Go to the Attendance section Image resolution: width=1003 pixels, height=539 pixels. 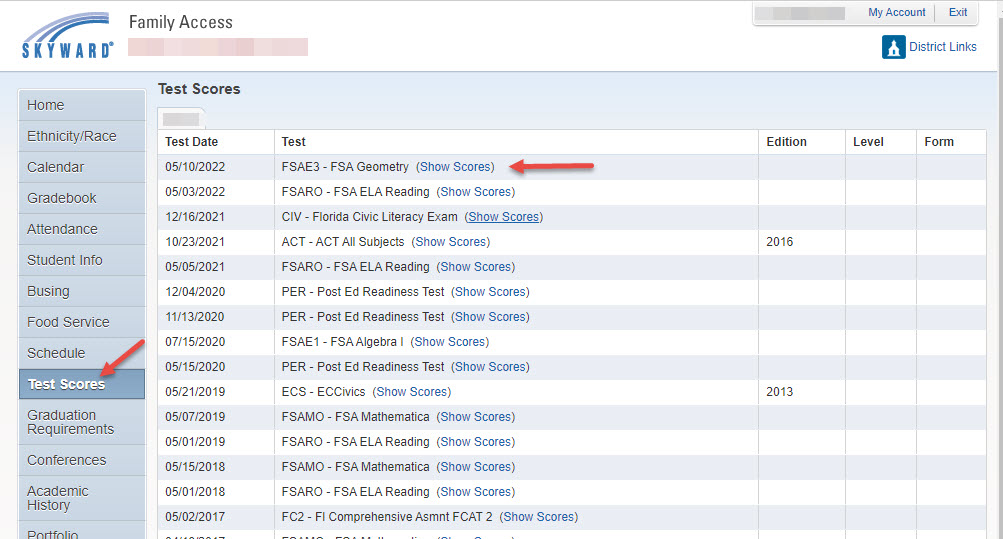(62, 229)
